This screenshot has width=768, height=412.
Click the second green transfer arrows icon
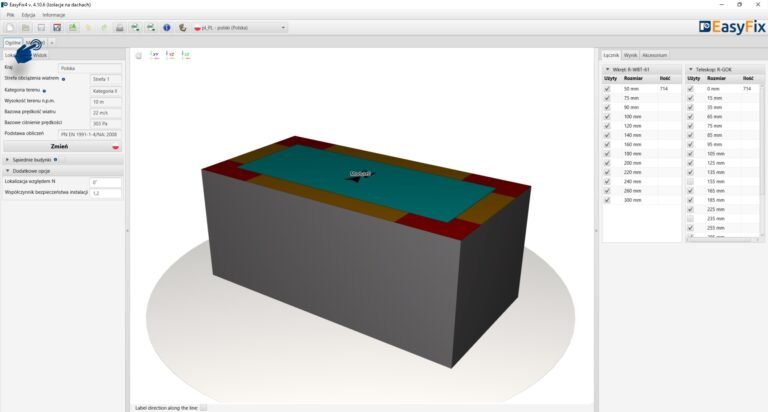click(x=151, y=28)
